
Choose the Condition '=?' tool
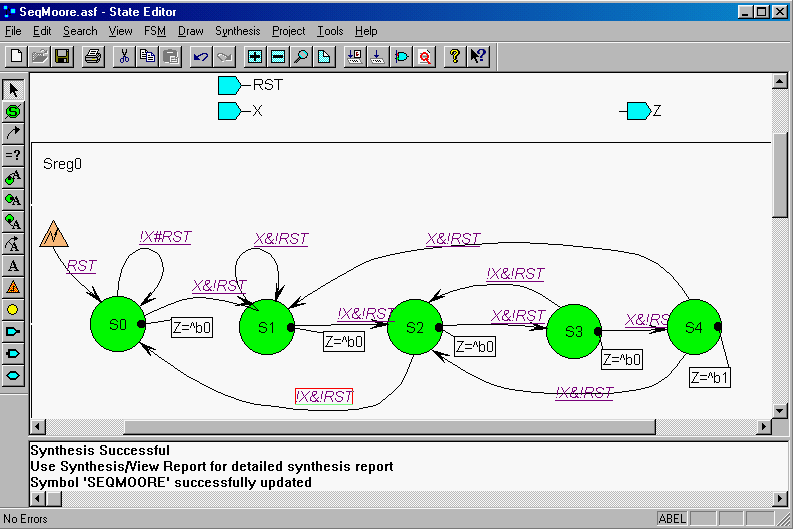click(x=14, y=155)
